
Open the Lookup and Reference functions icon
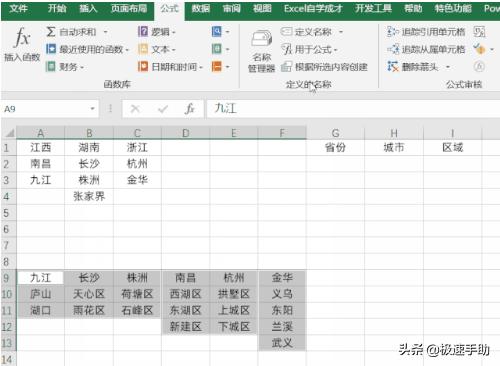tap(217, 32)
